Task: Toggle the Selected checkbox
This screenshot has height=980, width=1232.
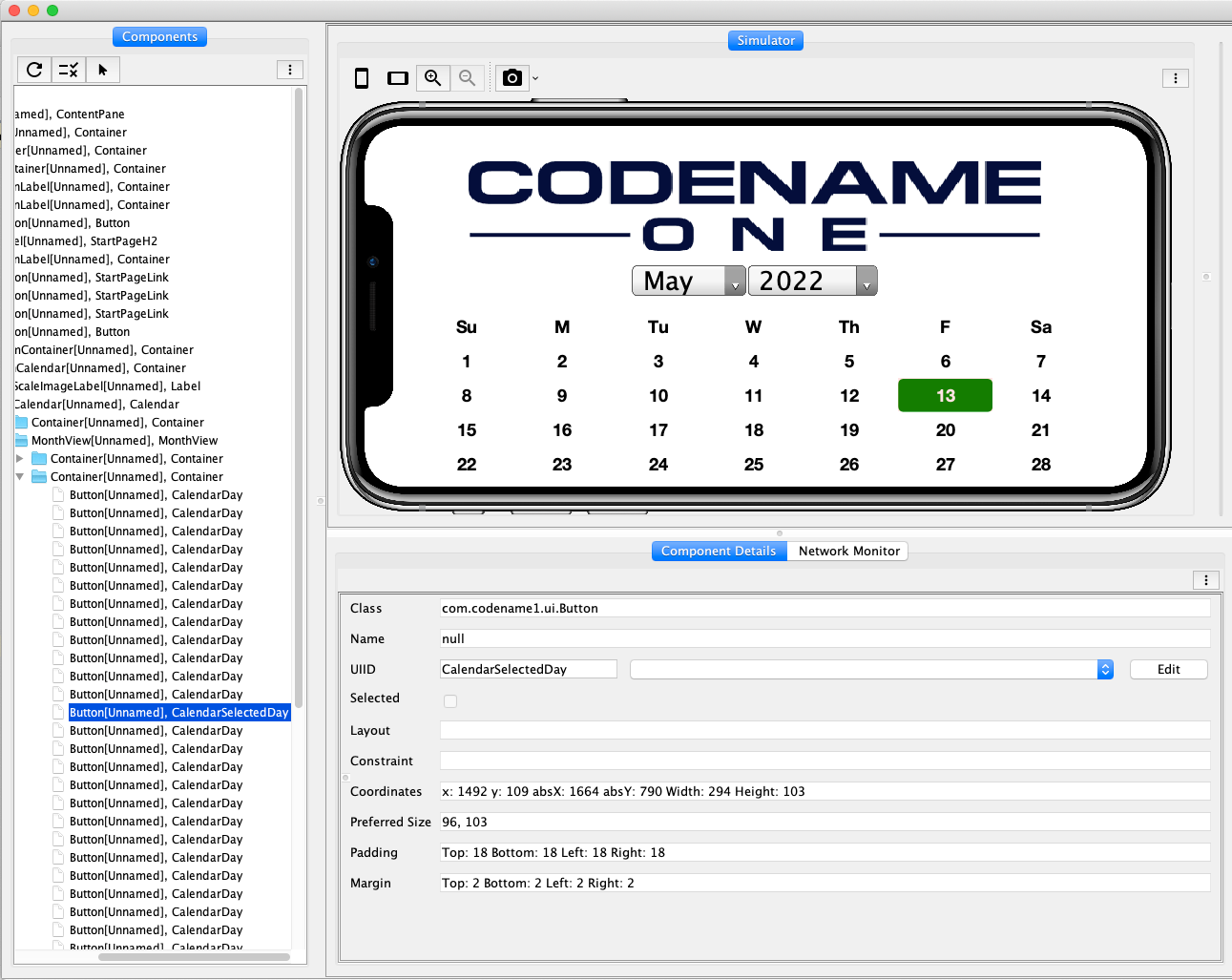Action: pyautogui.click(x=450, y=701)
